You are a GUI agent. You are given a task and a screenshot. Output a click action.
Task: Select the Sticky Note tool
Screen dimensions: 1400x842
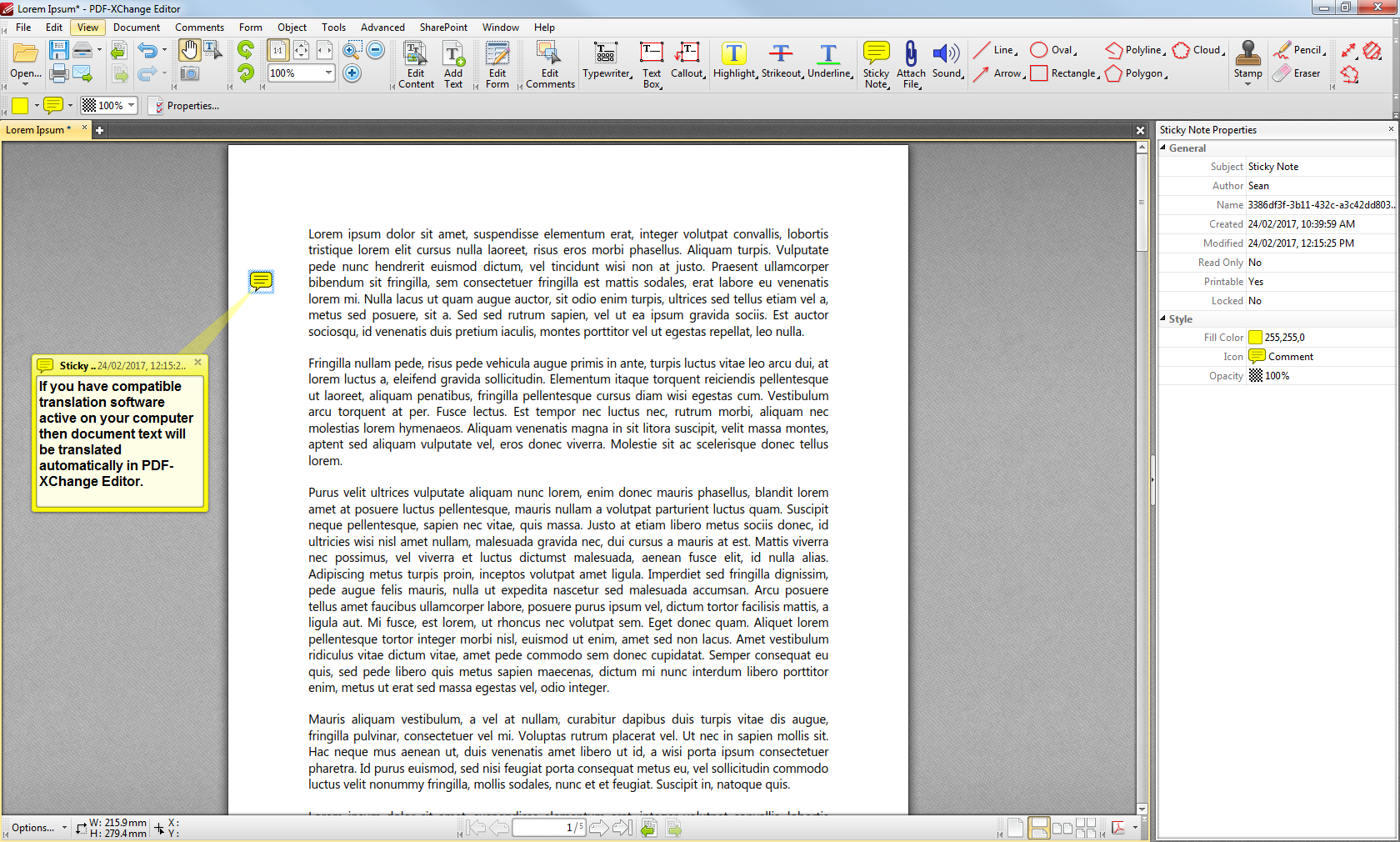876,63
